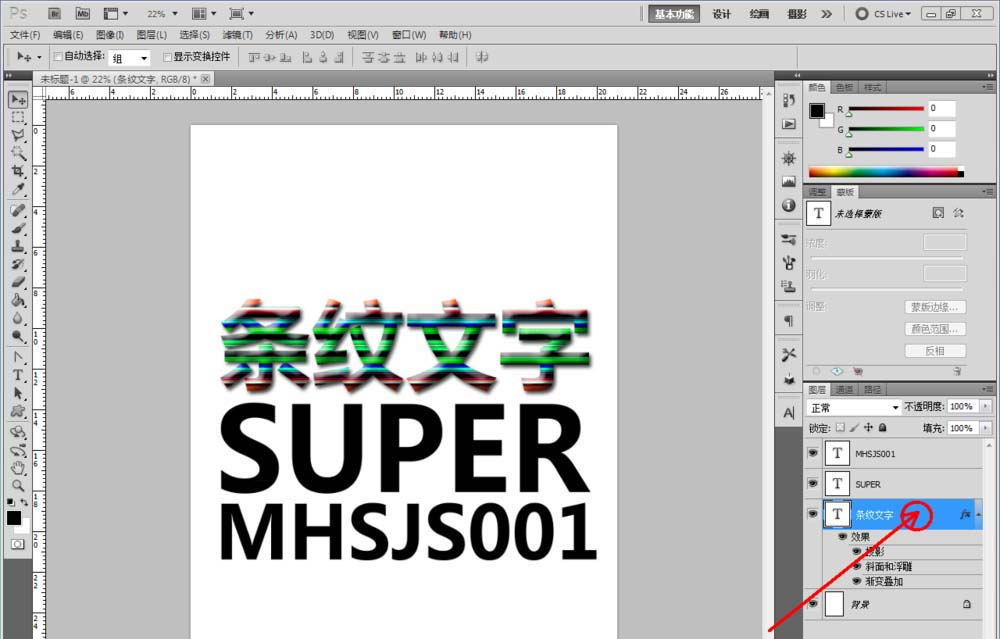This screenshot has height=639, width=1000.
Task: Open Adobe Bridge from the Br icon
Action: point(54,13)
